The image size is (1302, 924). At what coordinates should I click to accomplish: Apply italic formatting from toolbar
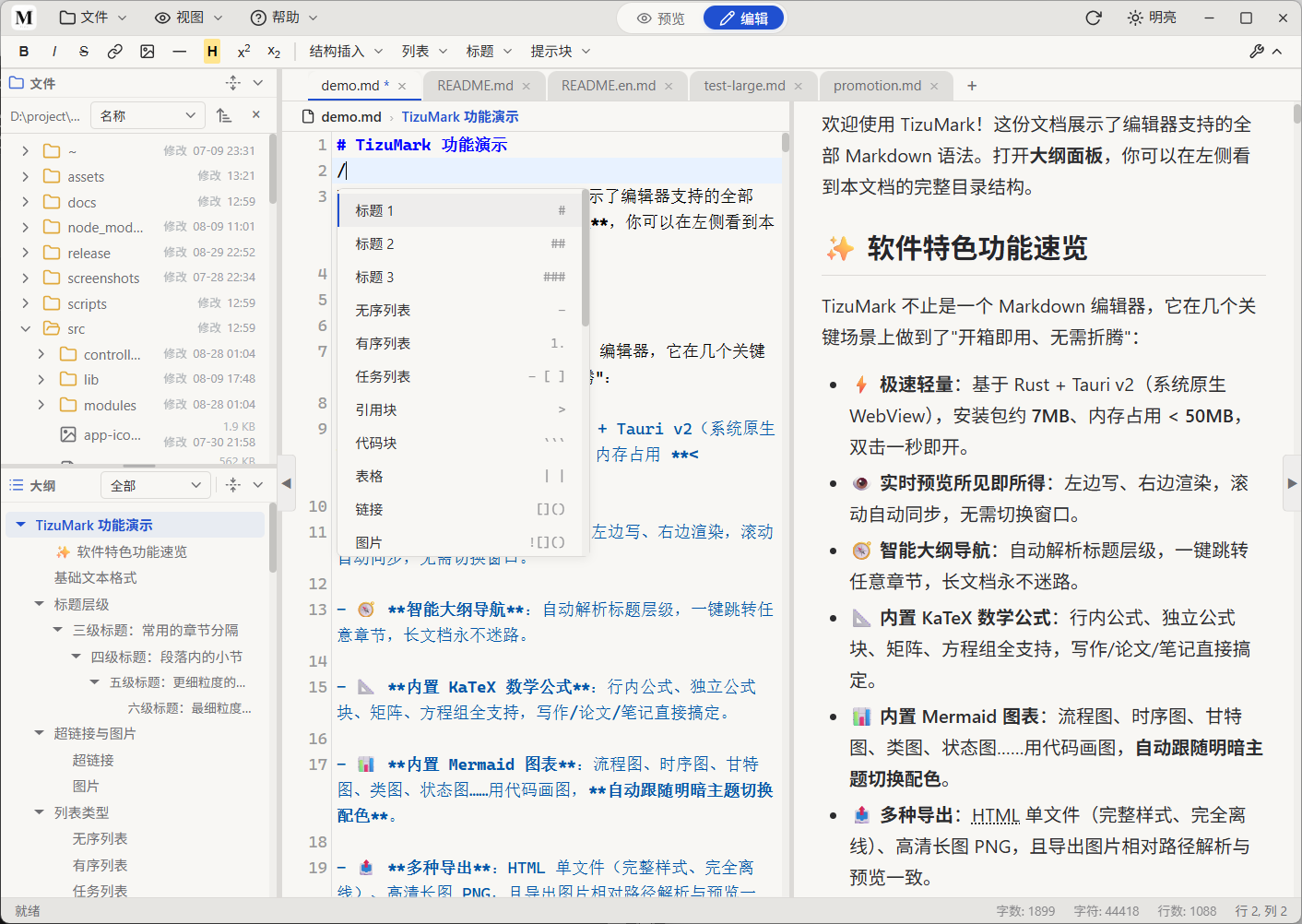point(54,52)
